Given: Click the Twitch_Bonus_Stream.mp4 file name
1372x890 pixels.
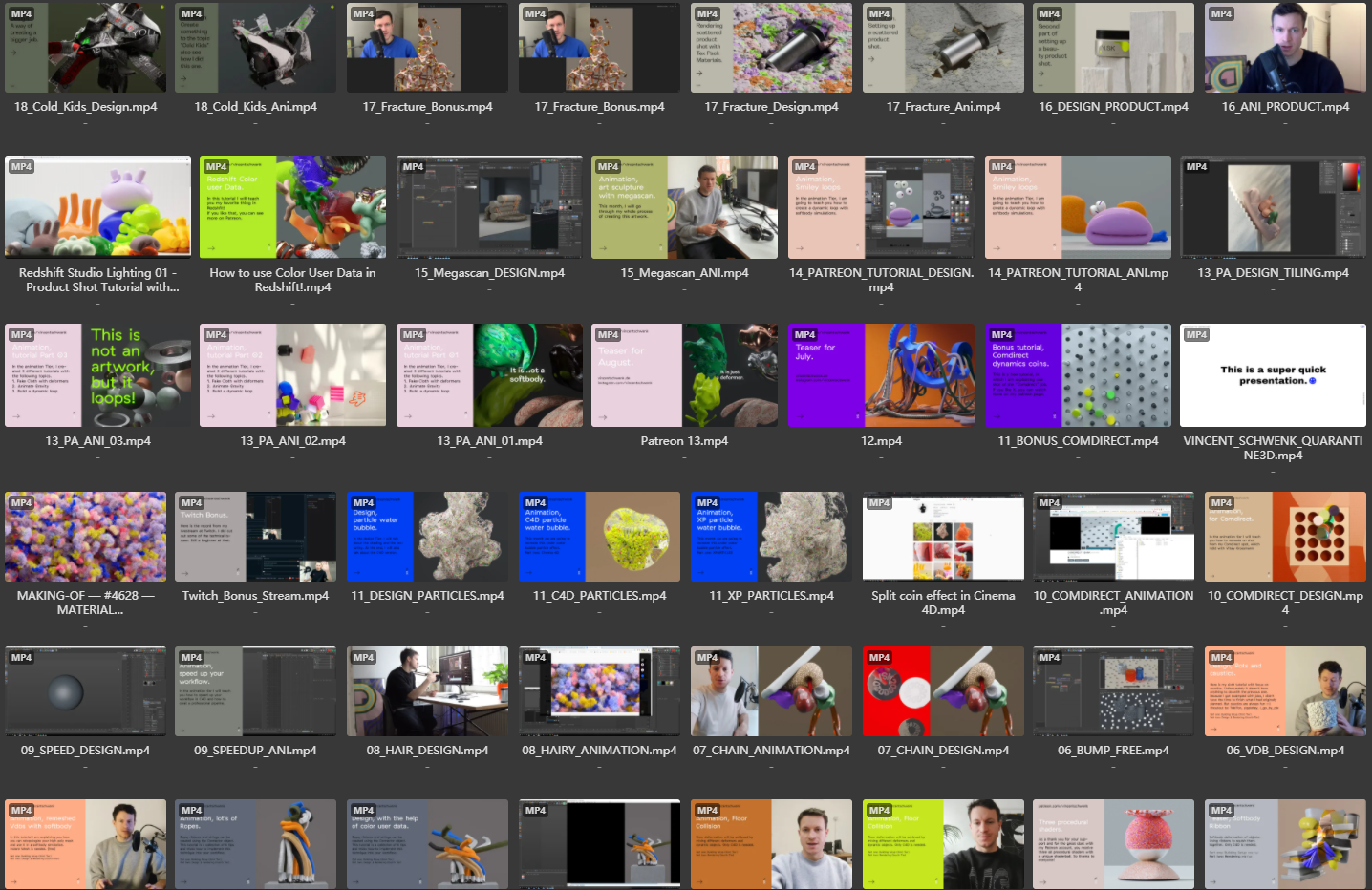Looking at the screenshot, I should click(255, 596).
